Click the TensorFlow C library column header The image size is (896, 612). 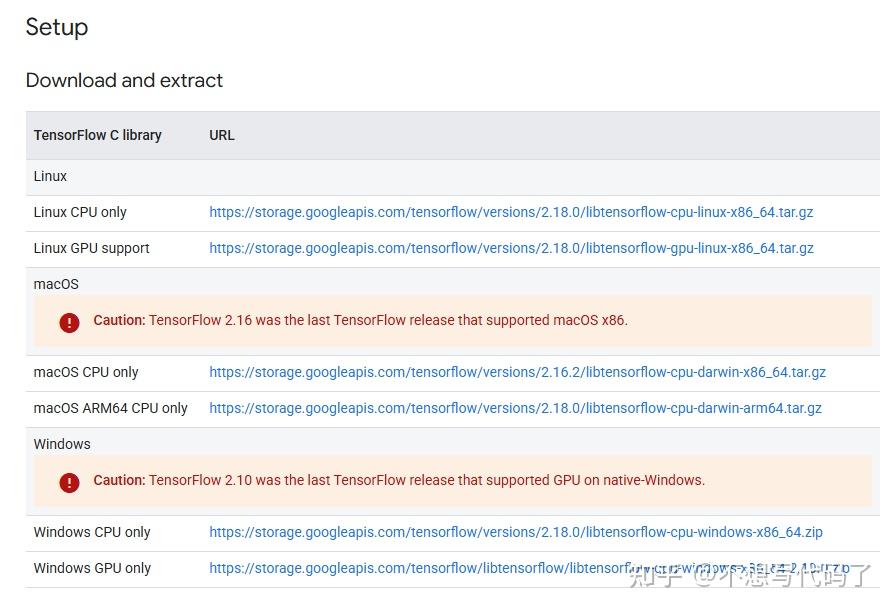[97, 135]
